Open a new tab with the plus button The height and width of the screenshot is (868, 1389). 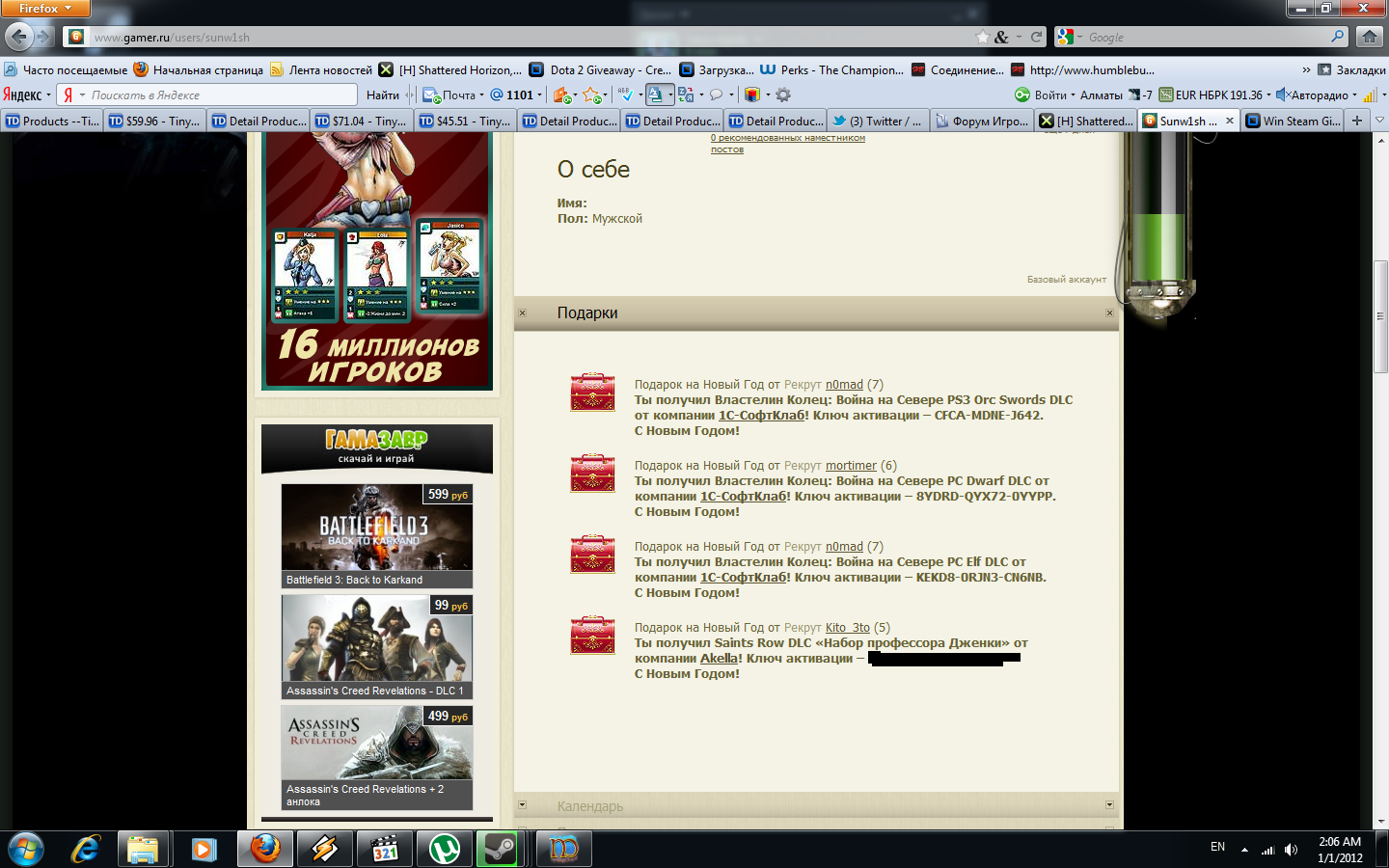click(1357, 121)
